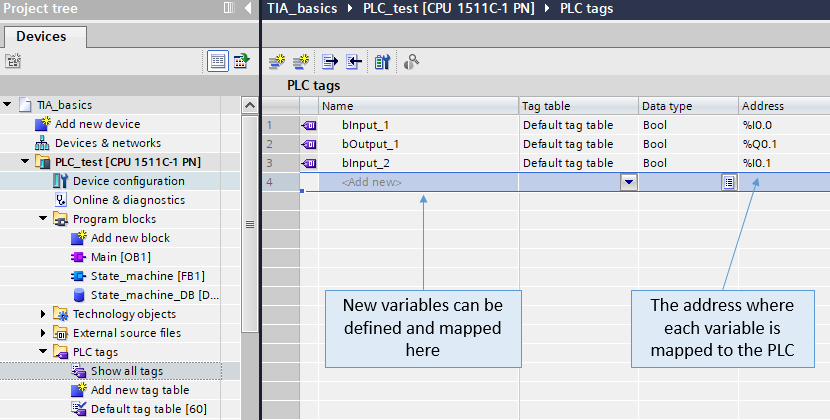Toggle the details view button in the Devices toolbar

(x=218, y=61)
